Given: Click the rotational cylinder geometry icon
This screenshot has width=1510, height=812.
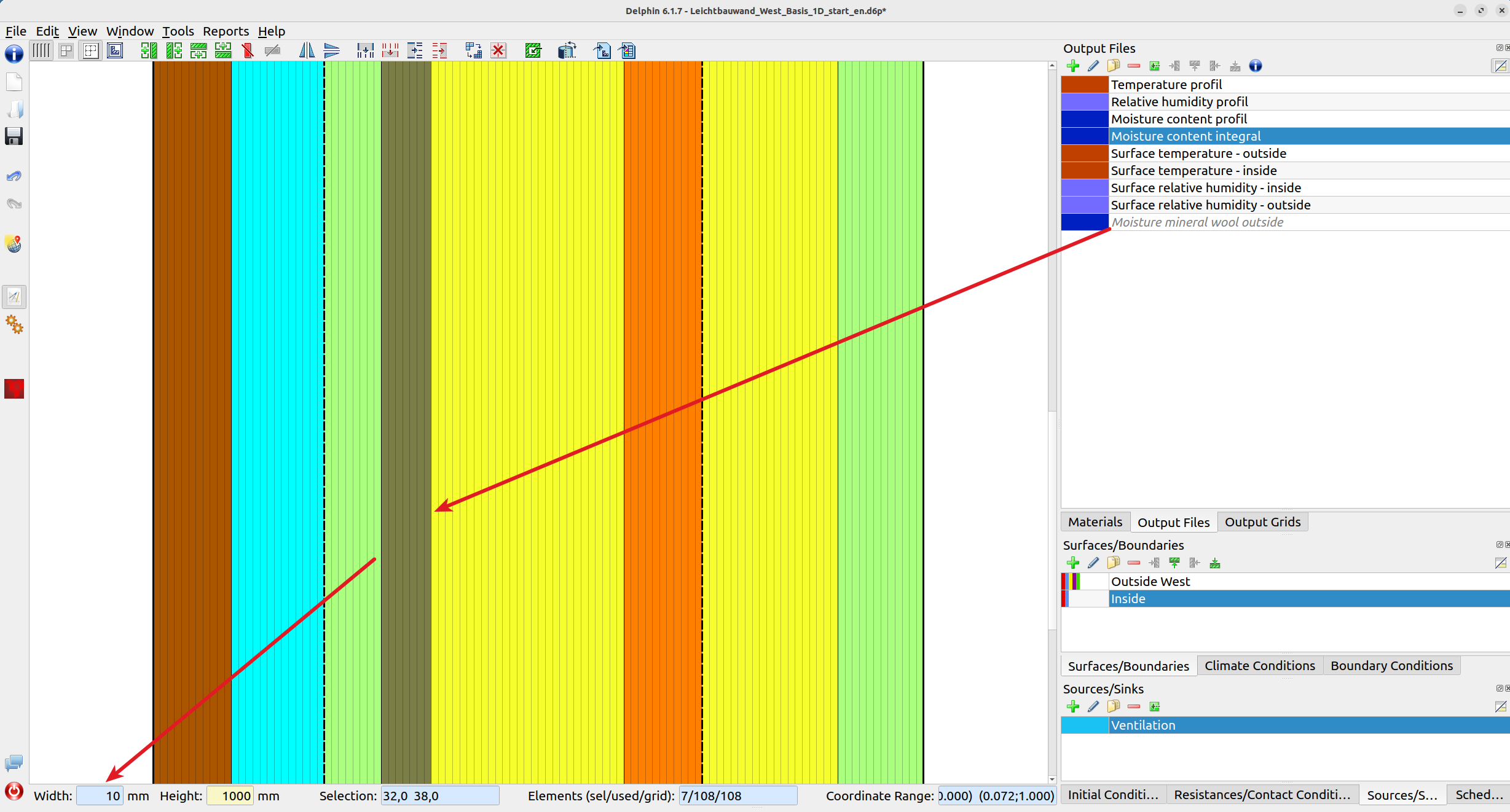Looking at the screenshot, I should coord(567,50).
